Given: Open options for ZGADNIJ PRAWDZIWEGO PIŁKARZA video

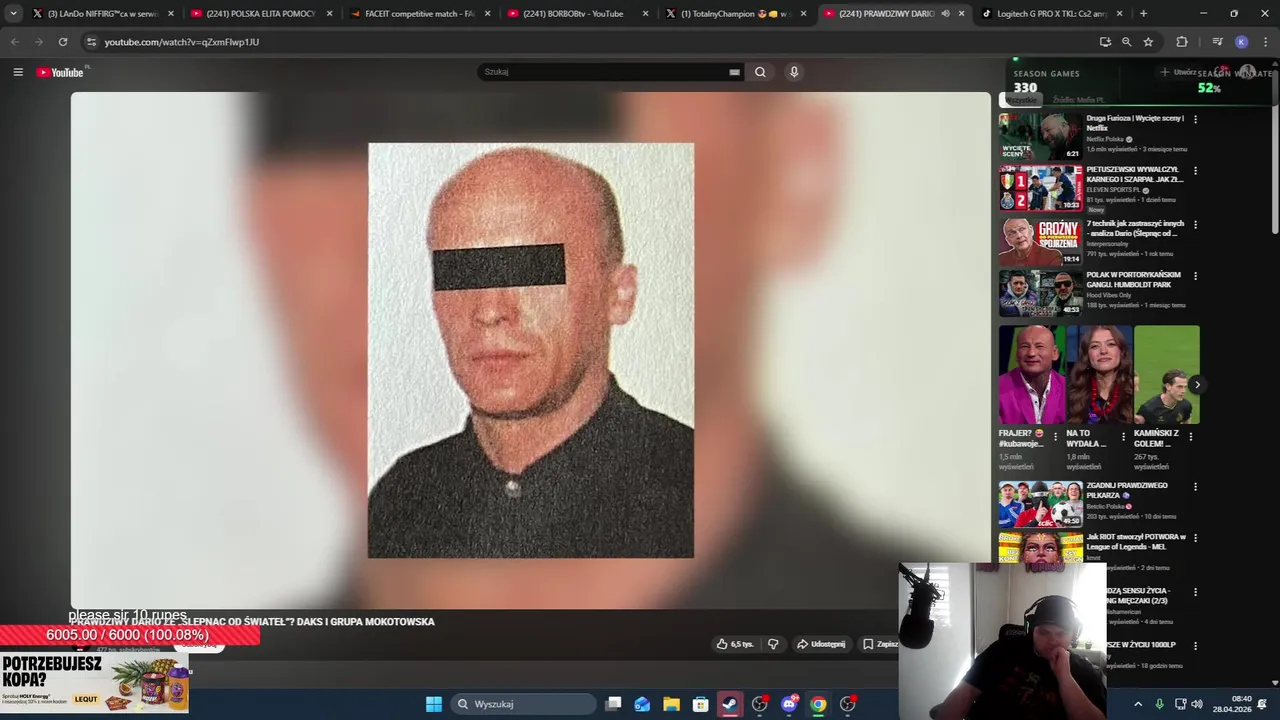Looking at the screenshot, I should tap(1195, 487).
